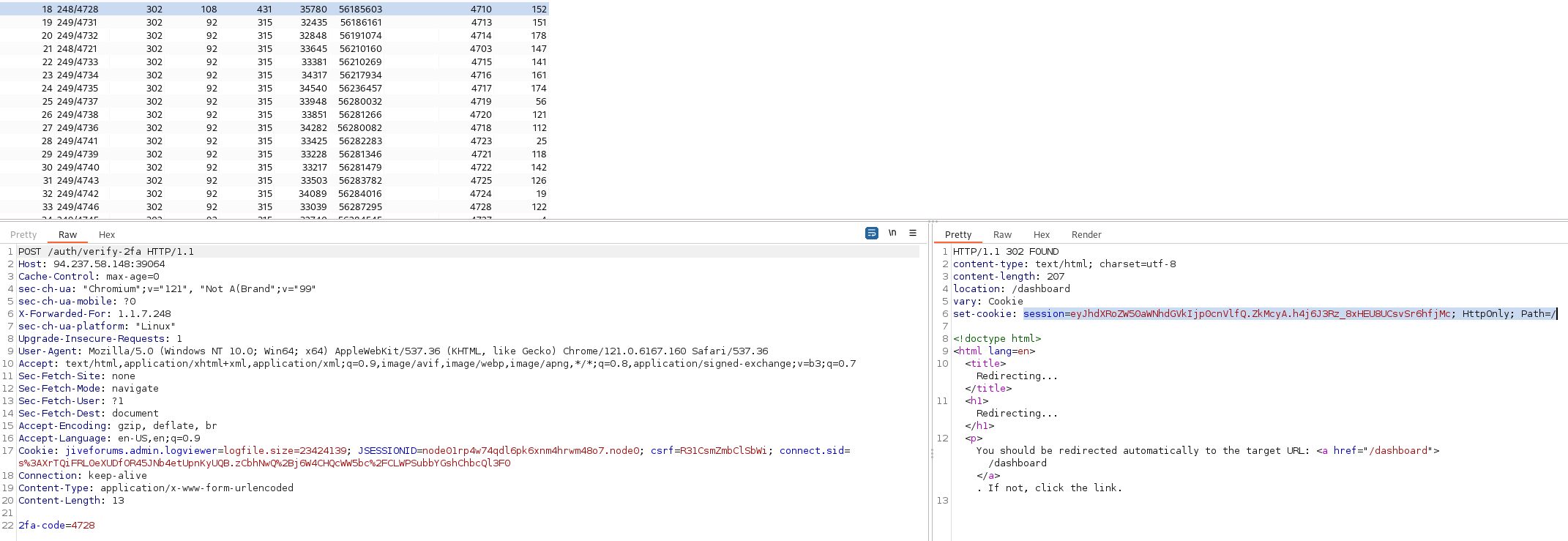Click the Content-Length: 13 request header
1568x541 pixels.
(71, 500)
